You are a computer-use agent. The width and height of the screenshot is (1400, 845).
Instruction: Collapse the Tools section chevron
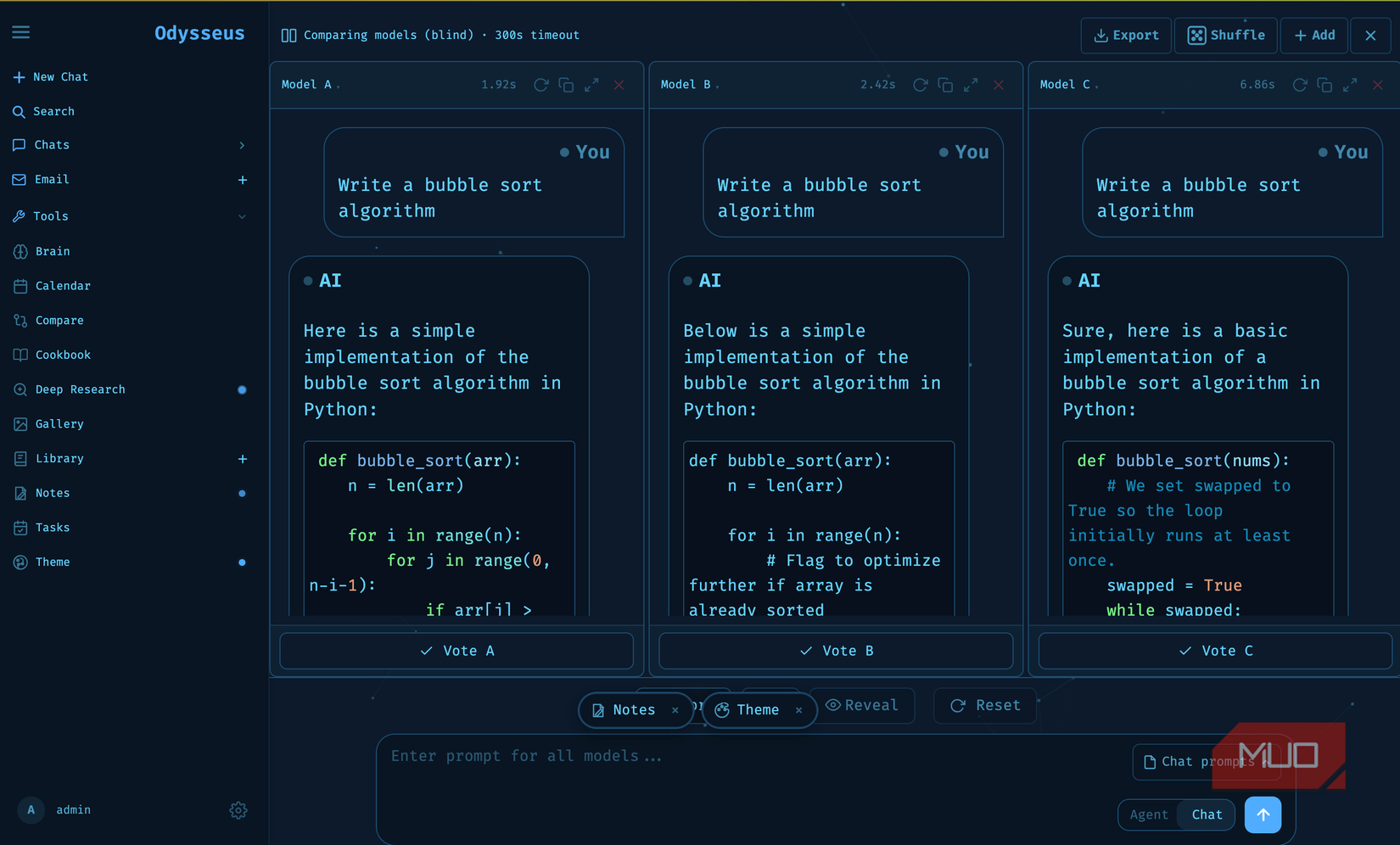[x=242, y=216]
